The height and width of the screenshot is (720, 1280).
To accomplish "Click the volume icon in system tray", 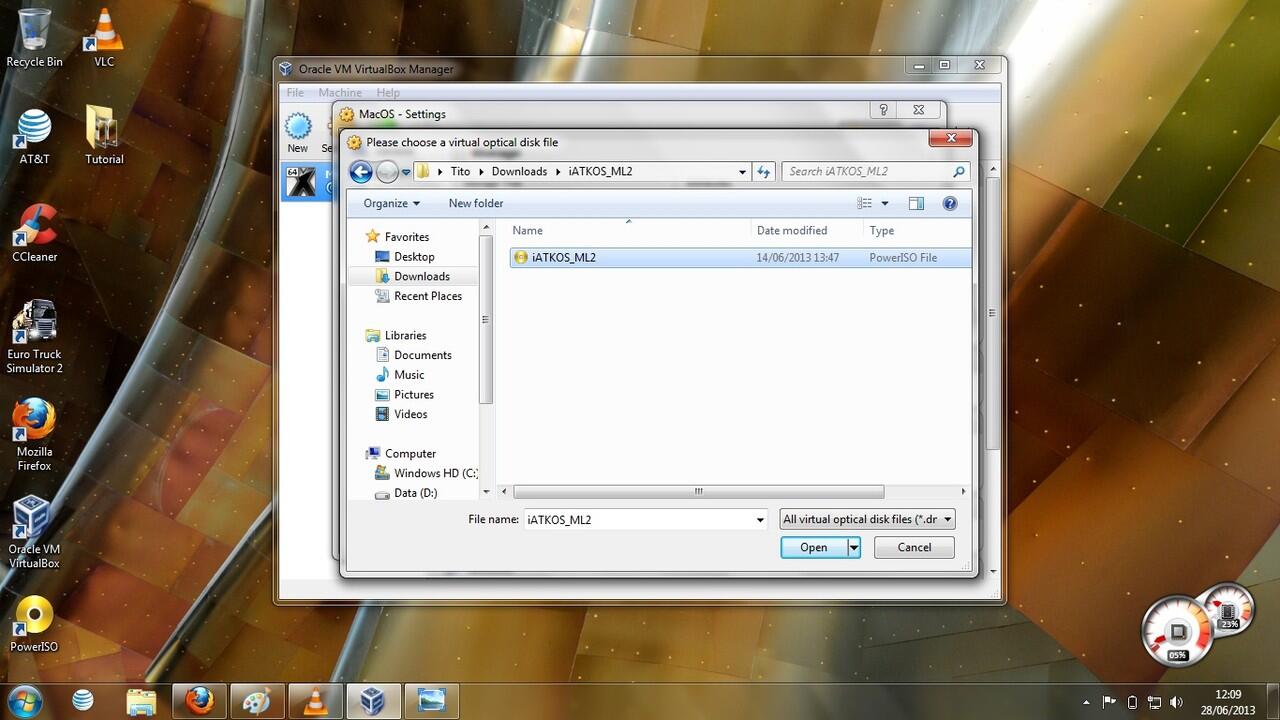I will (1176, 702).
